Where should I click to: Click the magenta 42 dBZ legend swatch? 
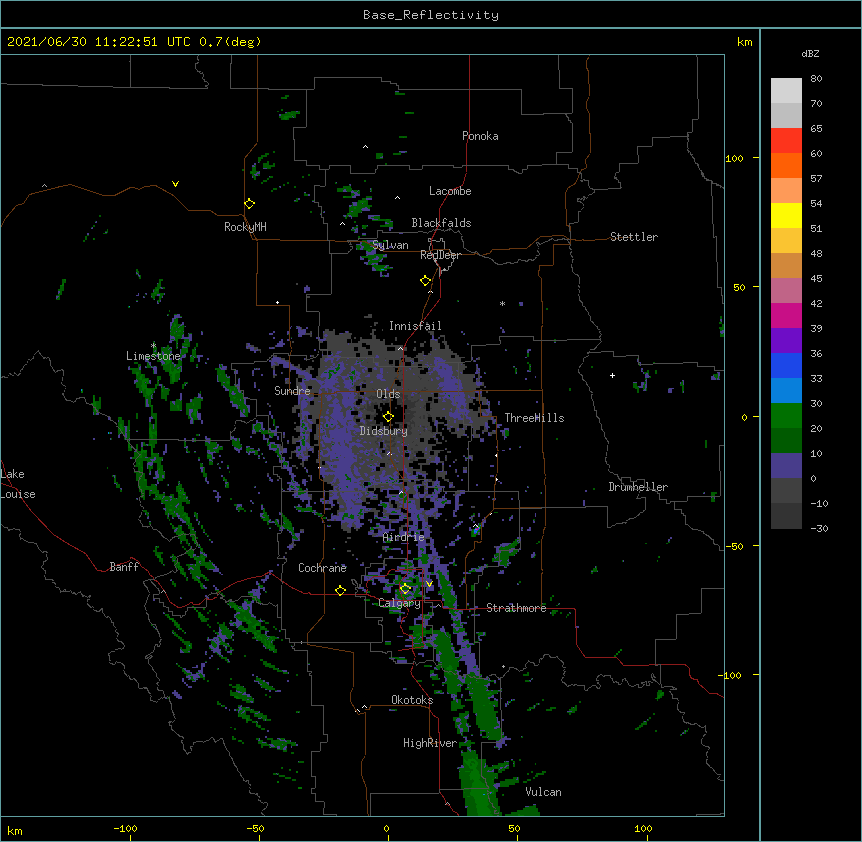pyautogui.click(x=786, y=315)
